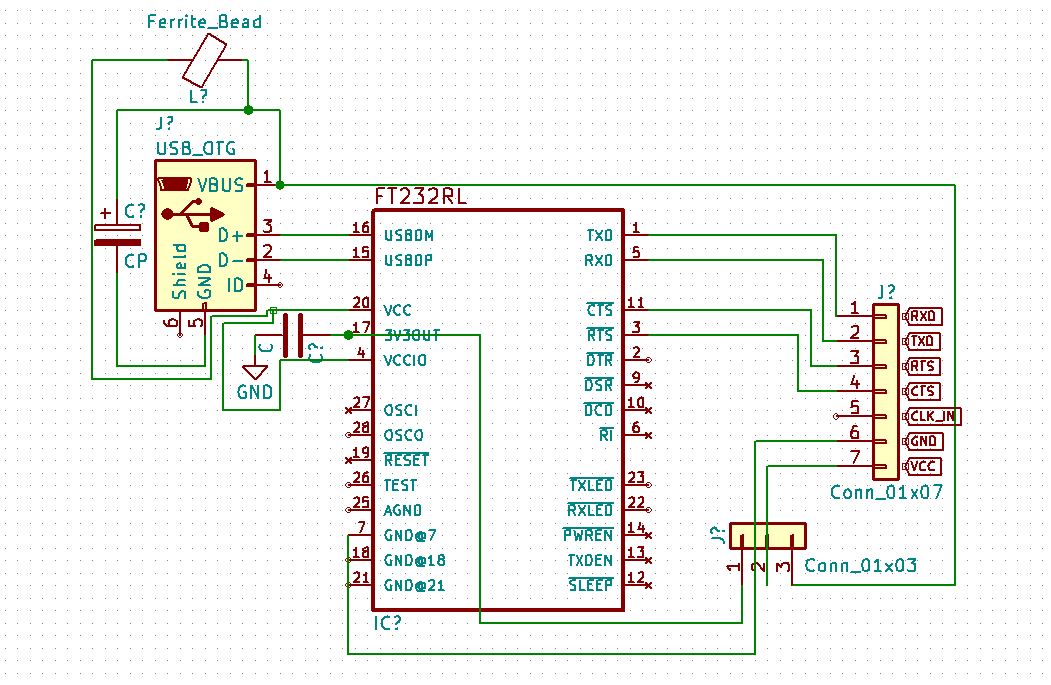Screen dimensions: 1051x685
Task: Click the RESET pin label
Action: (406, 460)
